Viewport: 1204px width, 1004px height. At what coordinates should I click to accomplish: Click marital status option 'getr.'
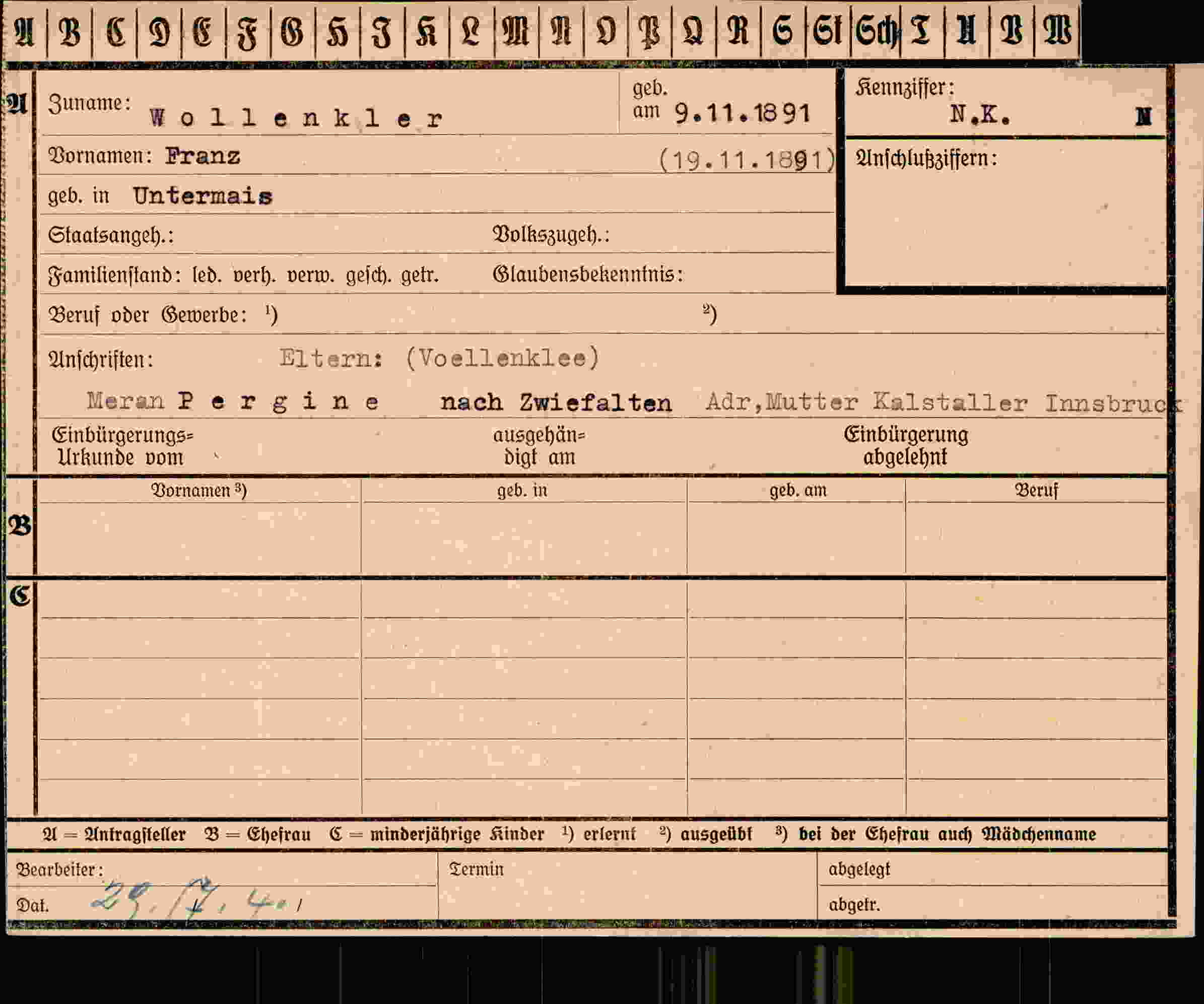(x=420, y=276)
